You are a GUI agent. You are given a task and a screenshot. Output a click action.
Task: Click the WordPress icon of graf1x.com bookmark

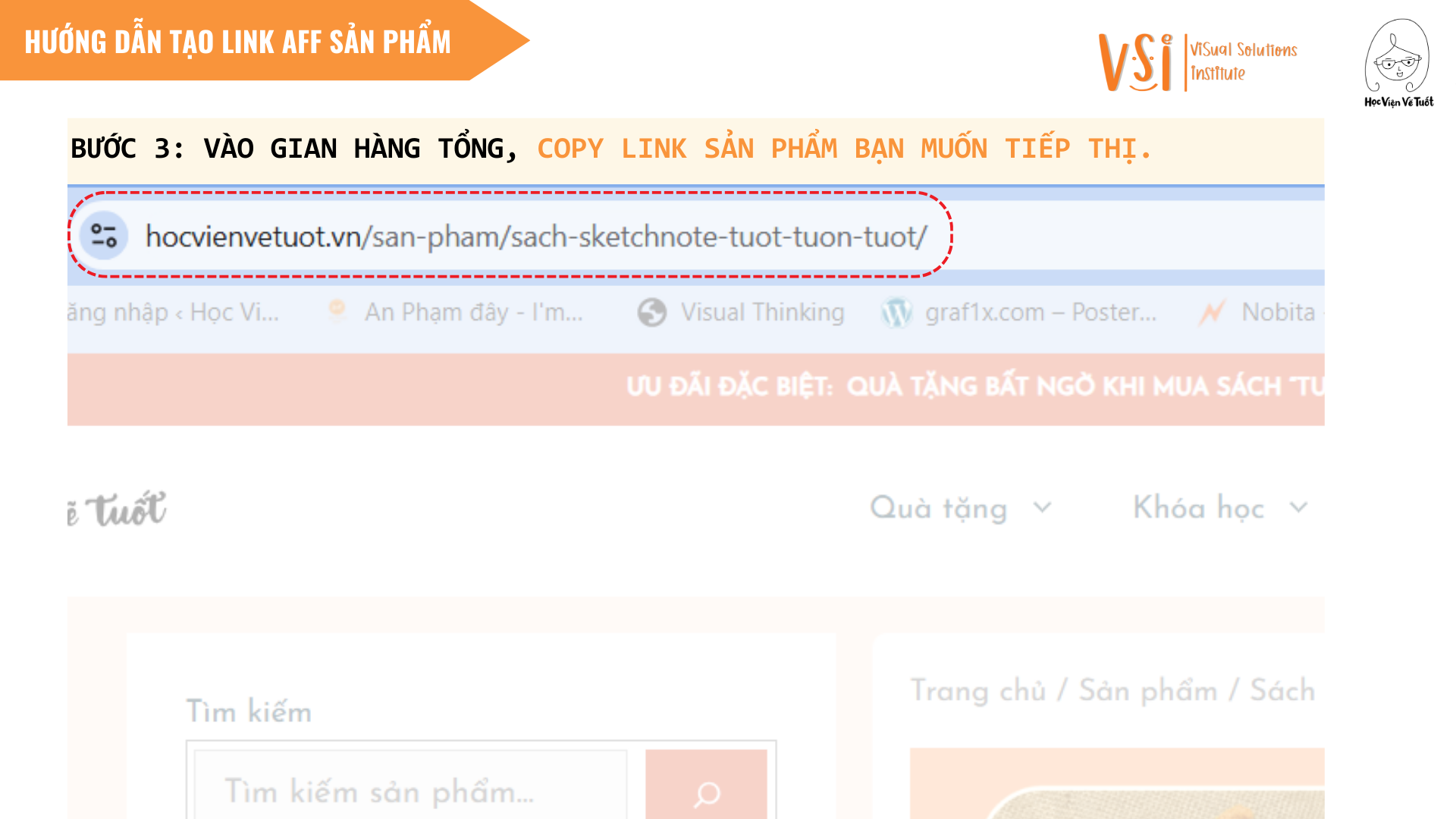coord(896,312)
